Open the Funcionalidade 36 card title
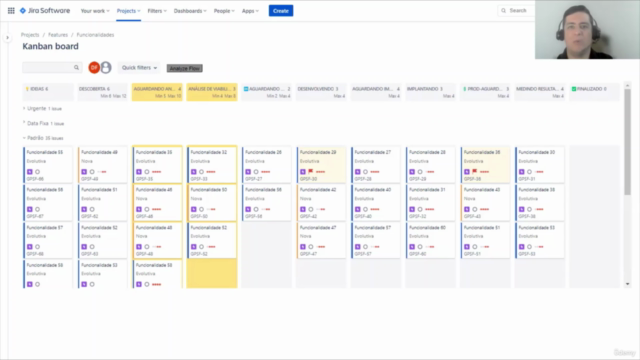The width and height of the screenshot is (640, 360). (482, 152)
